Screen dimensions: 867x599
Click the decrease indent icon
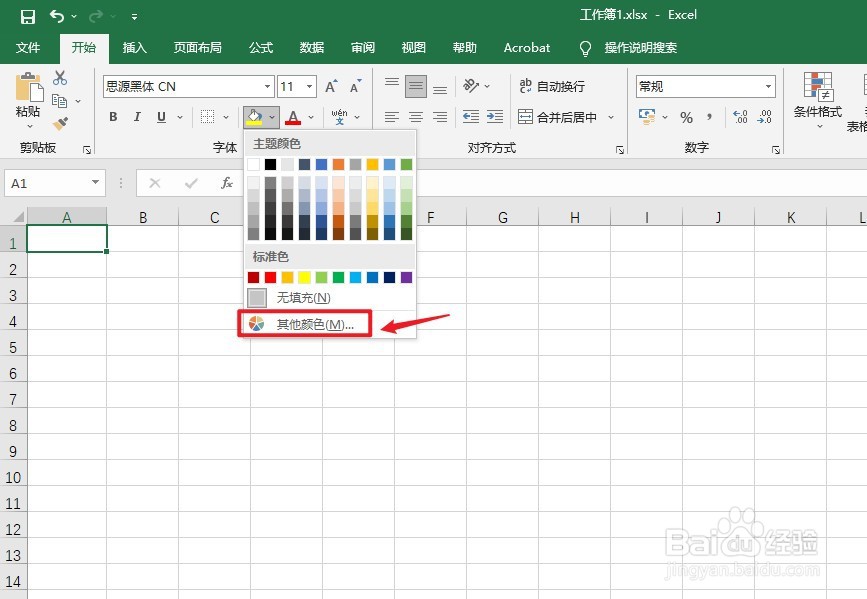pos(471,117)
